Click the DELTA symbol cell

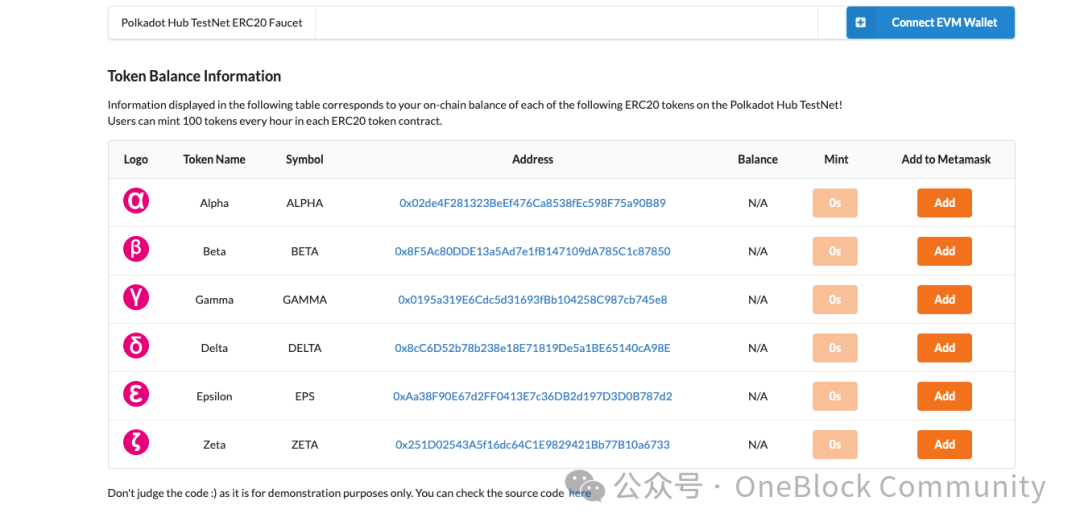(x=304, y=348)
